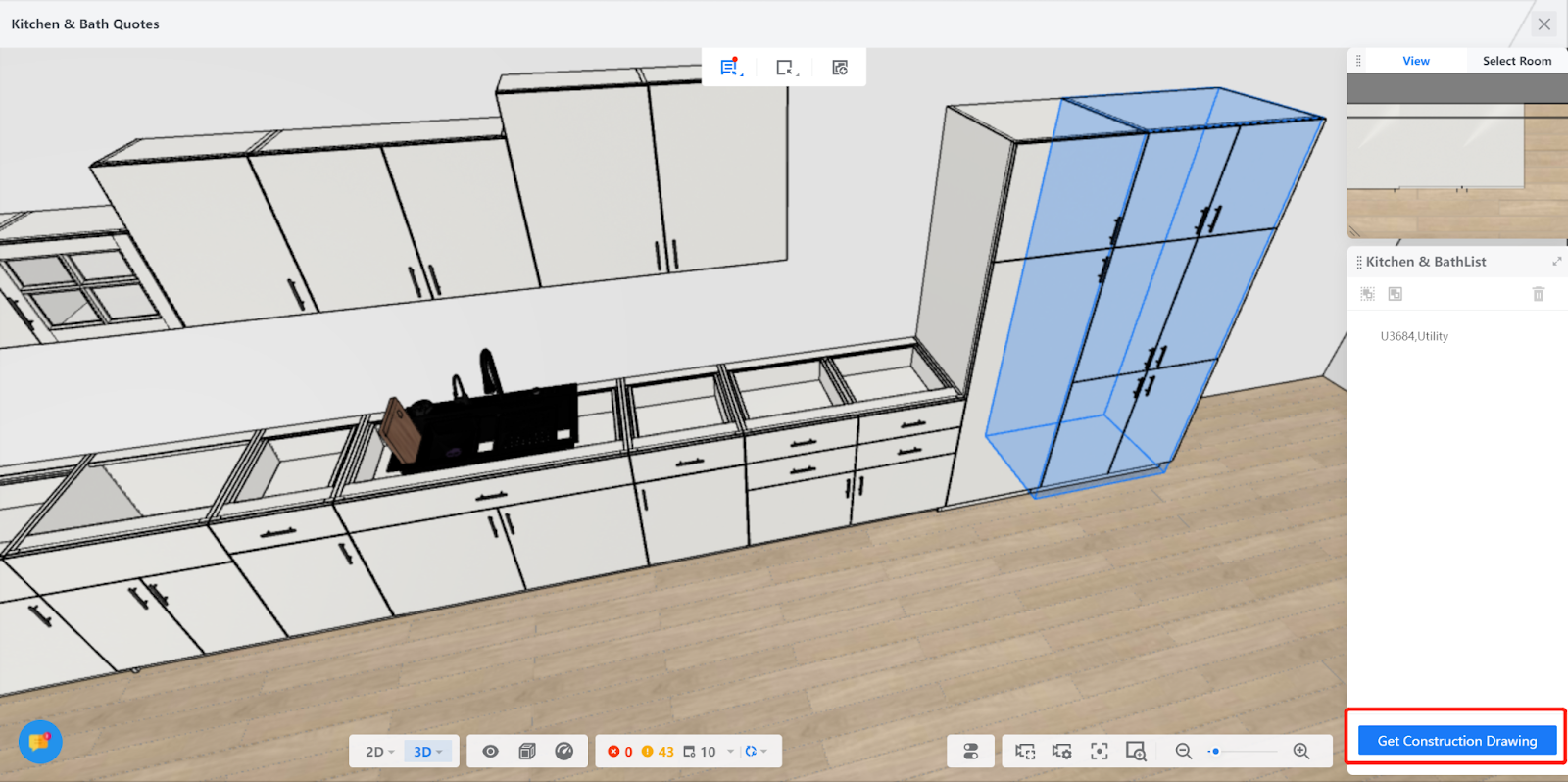This screenshot has height=782, width=1568.
Task: Click the zoom-to-region magnifier icon
Action: click(1136, 752)
